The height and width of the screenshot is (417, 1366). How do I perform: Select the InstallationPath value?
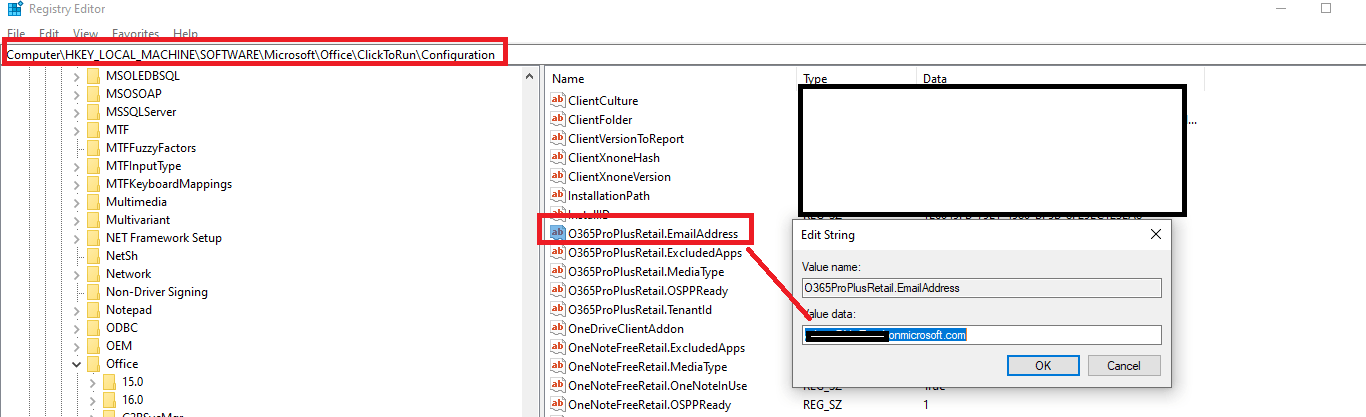pyautogui.click(x=609, y=195)
